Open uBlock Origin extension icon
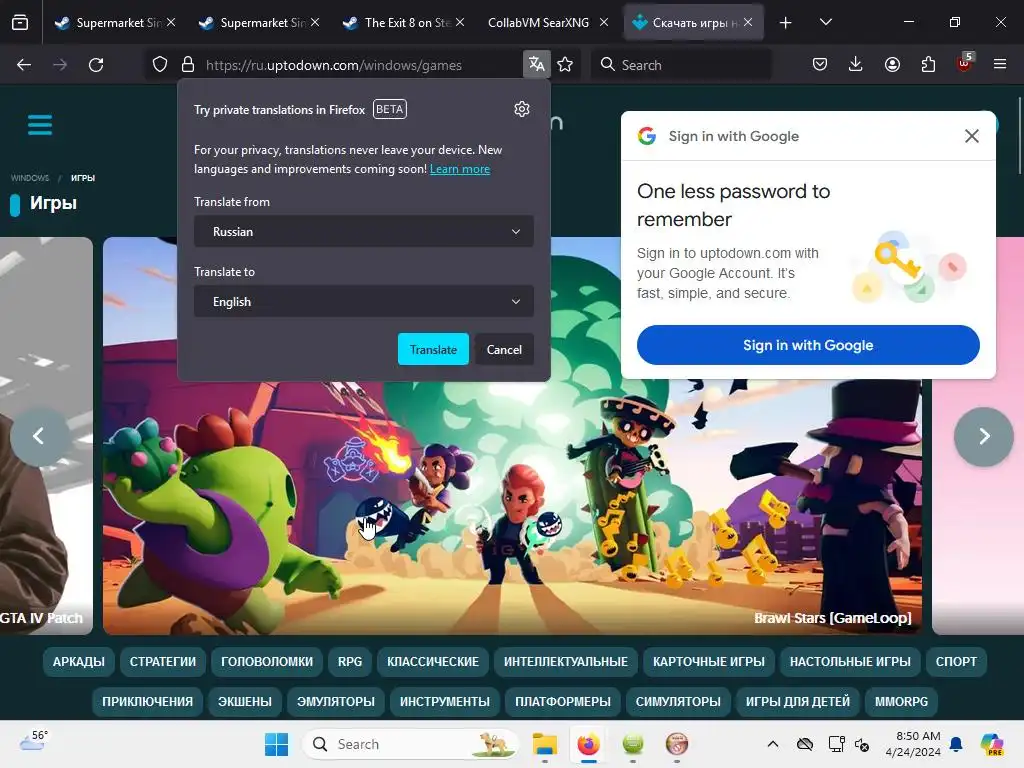 [x=965, y=63]
